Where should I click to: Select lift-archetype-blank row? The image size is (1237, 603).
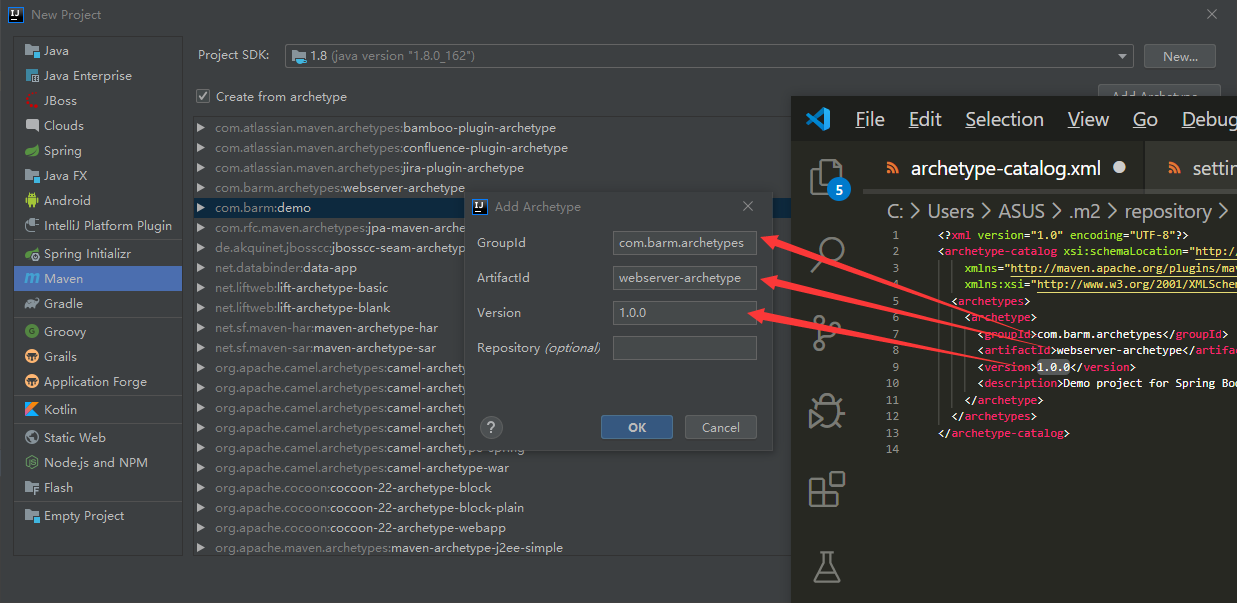coord(303,308)
